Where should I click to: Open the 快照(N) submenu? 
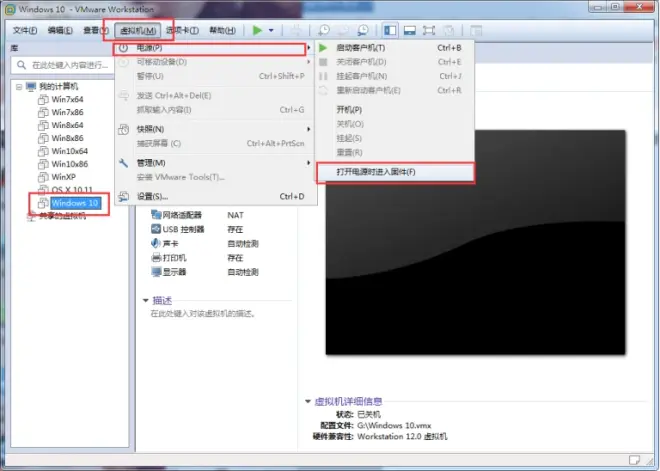215,129
